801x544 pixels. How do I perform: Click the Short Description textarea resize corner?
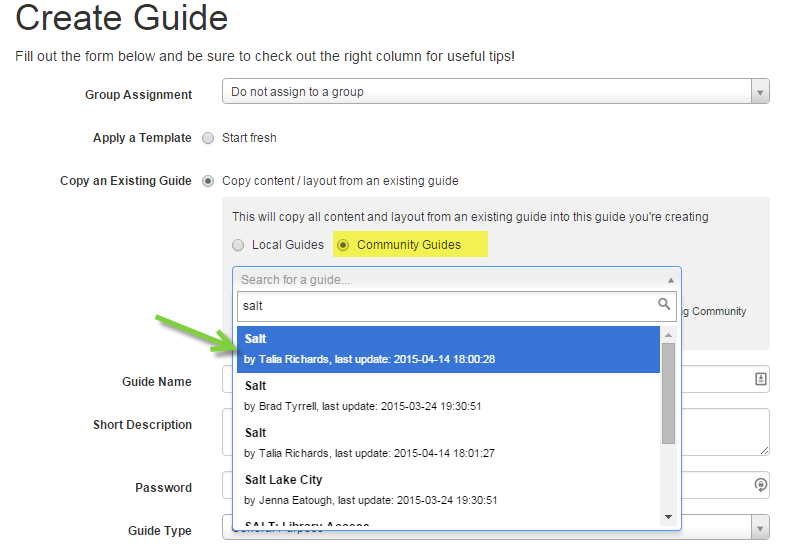pyautogui.click(x=764, y=450)
